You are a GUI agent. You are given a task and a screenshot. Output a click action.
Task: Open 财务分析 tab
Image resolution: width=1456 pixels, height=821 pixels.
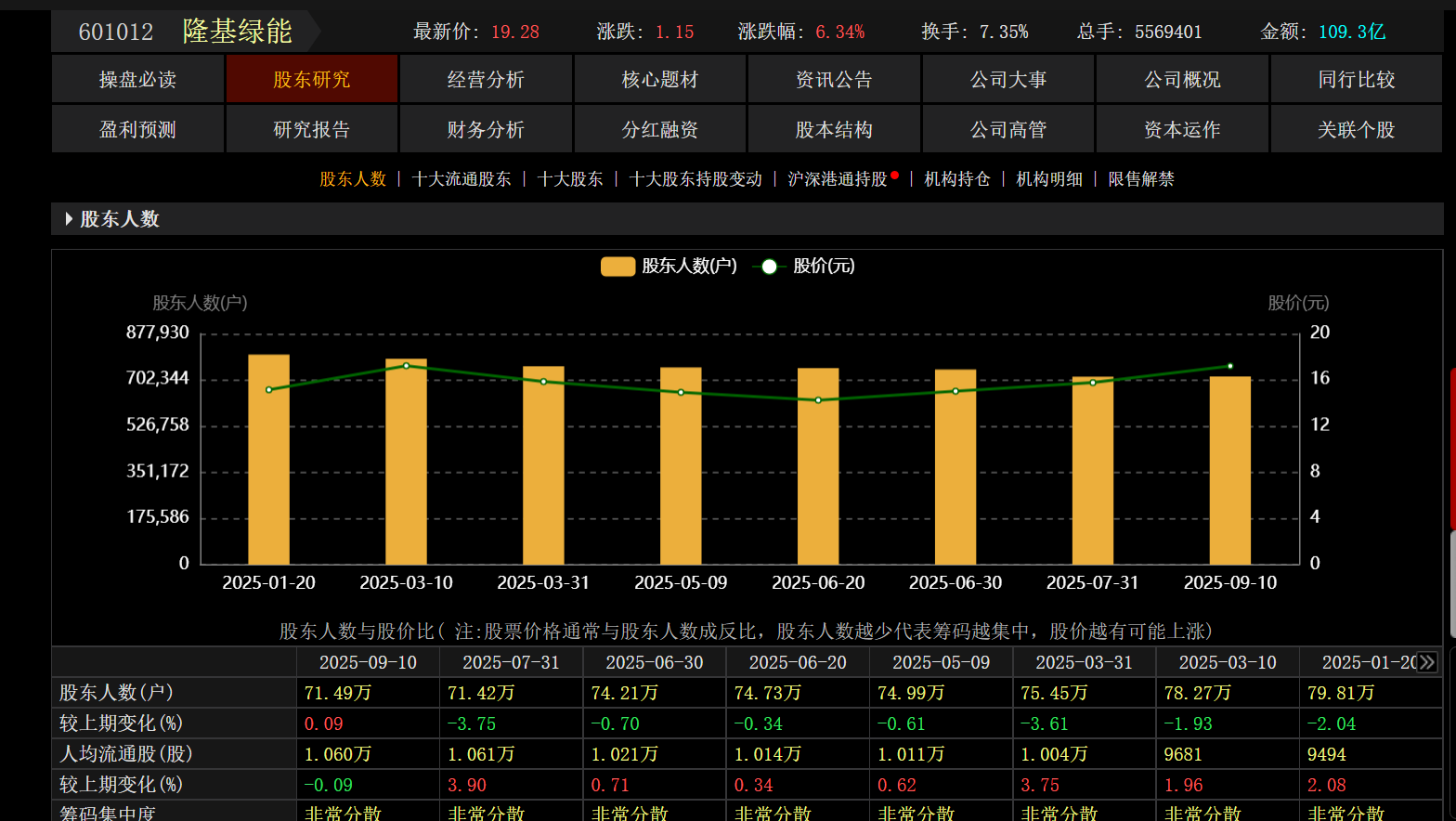tap(486, 129)
